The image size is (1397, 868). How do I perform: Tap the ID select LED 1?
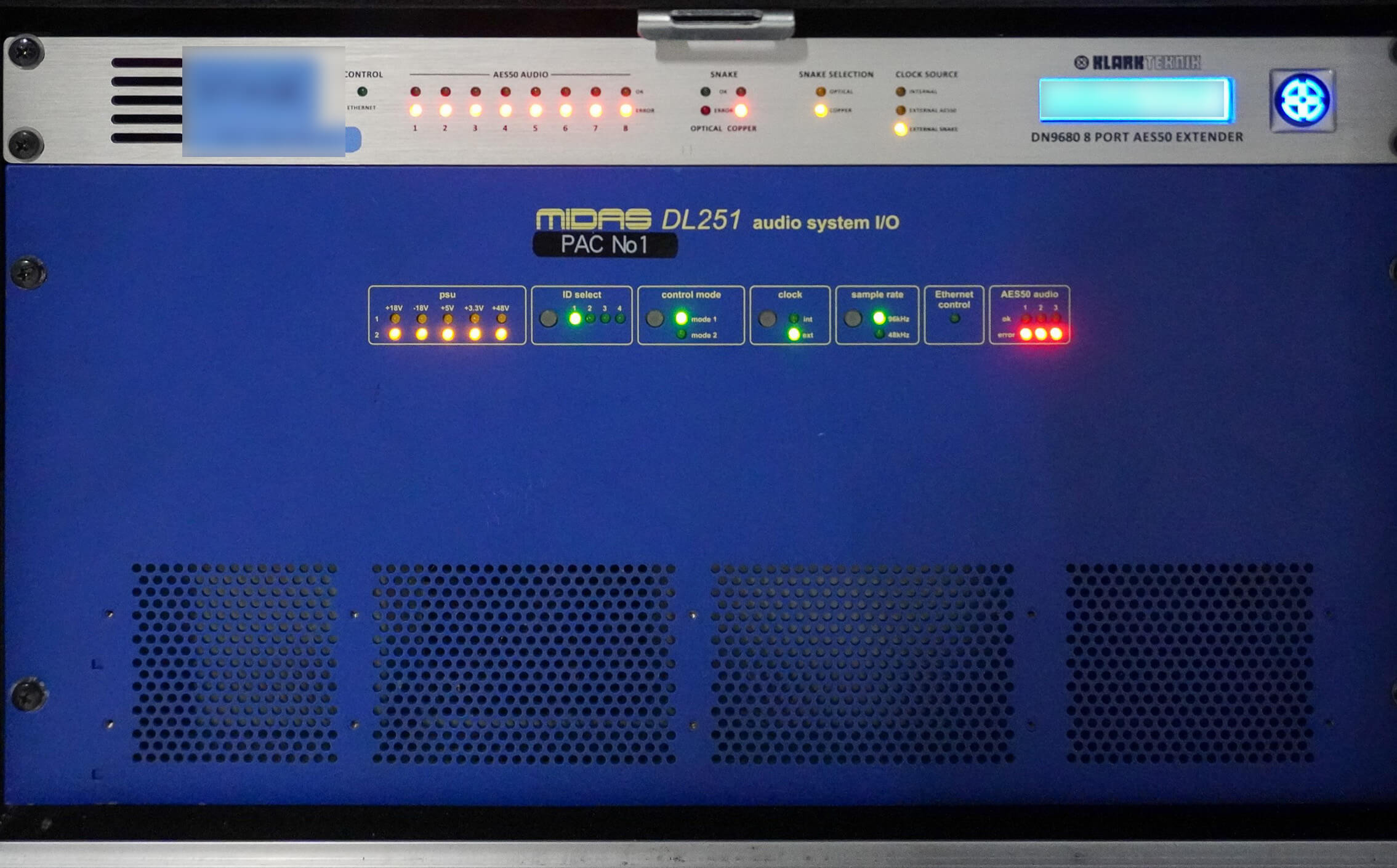tap(574, 319)
